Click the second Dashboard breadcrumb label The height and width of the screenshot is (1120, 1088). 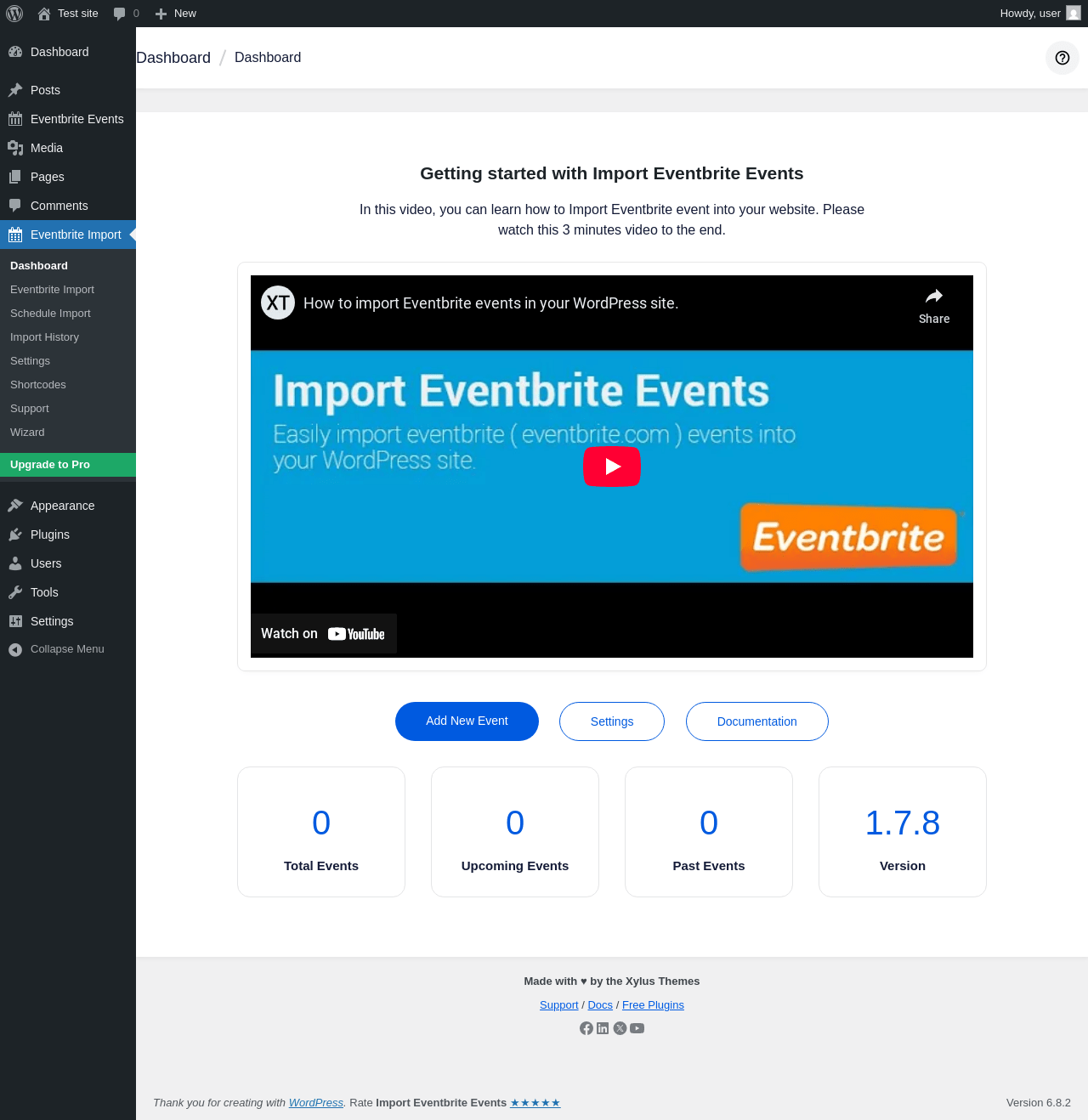pyautogui.click(x=268, y=58)
